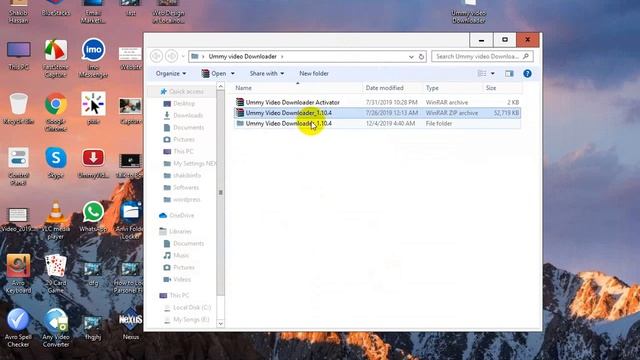Image resolution: width=640 pixels, height=360 pixels.
Task: Open VLC media player desktop icon
Action: pos(56,220)
